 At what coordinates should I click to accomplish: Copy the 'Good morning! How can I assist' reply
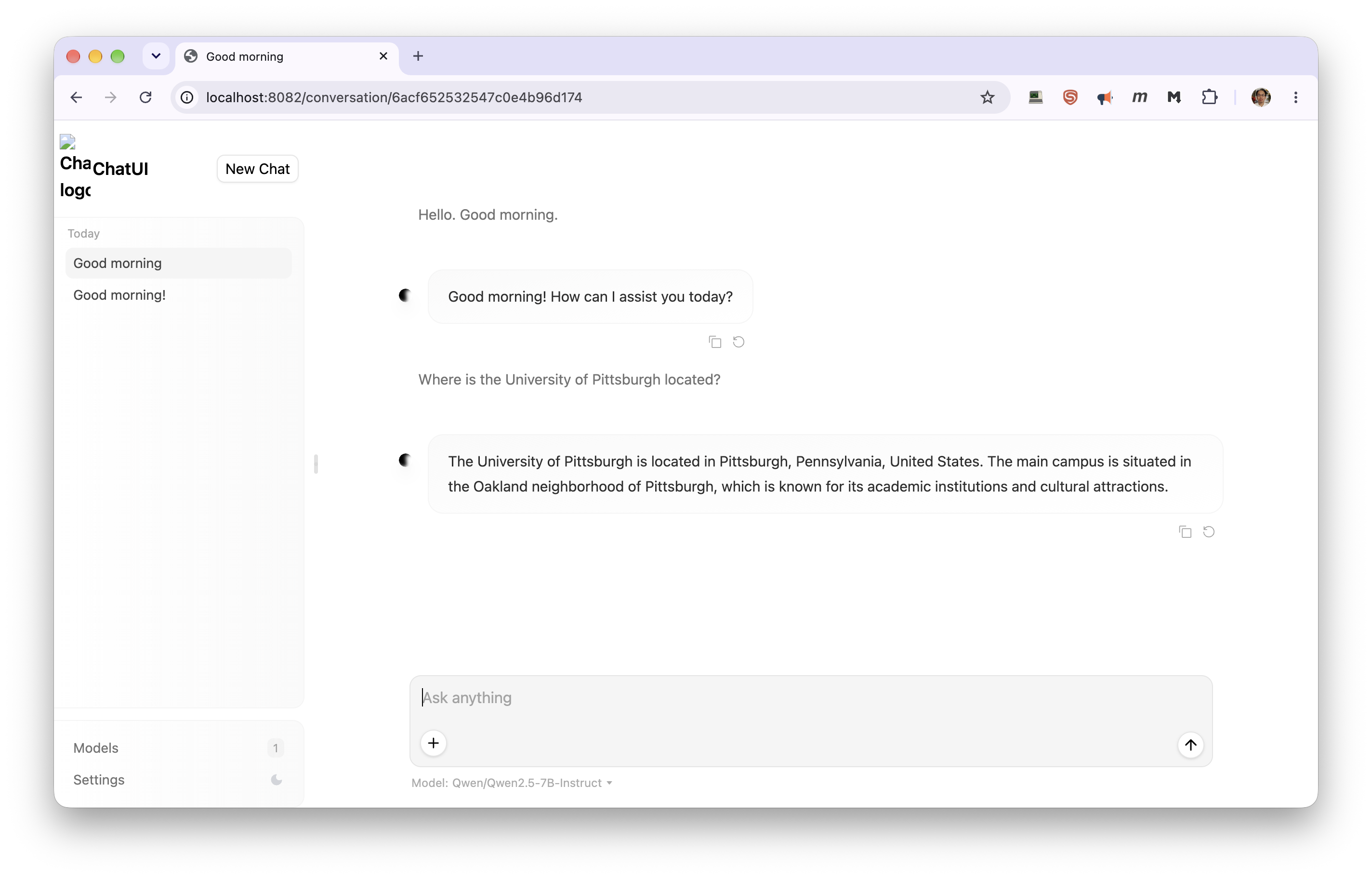pyautogui.click(x=715, y=342)
